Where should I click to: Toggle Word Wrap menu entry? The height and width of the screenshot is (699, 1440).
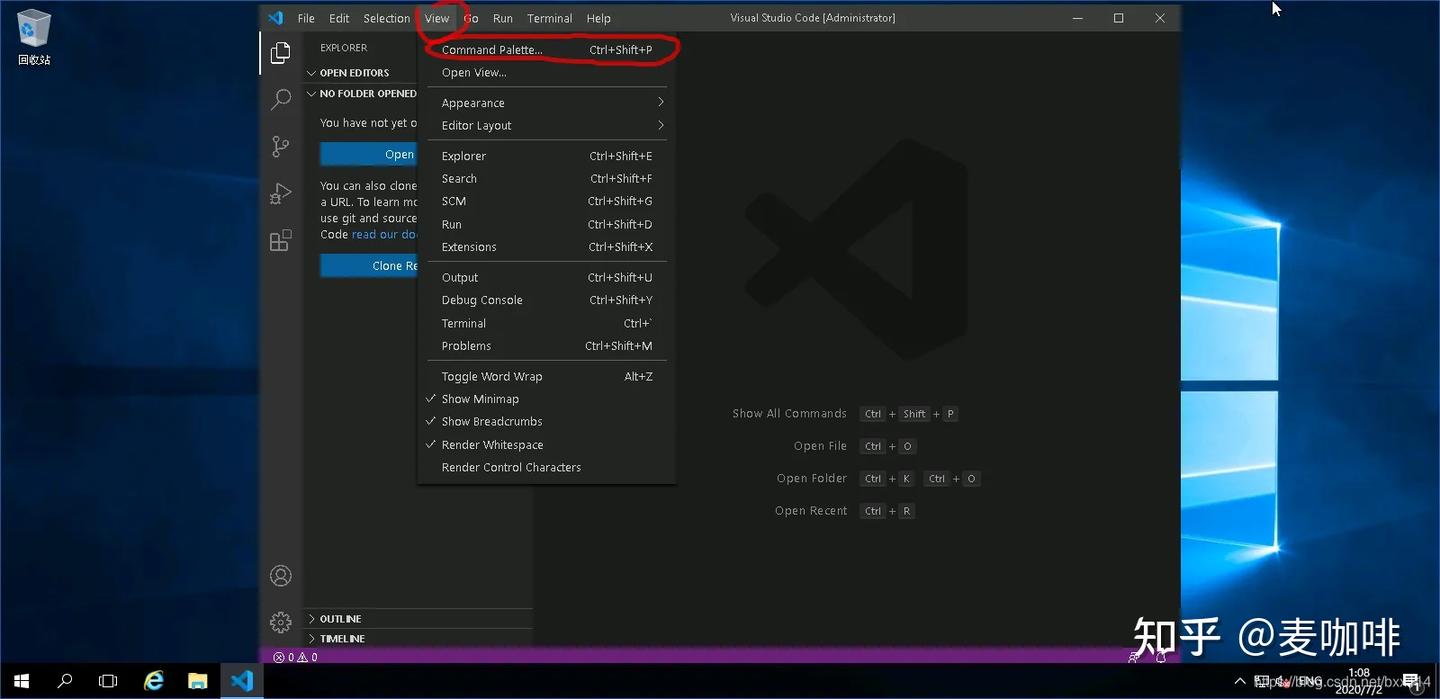546,377
